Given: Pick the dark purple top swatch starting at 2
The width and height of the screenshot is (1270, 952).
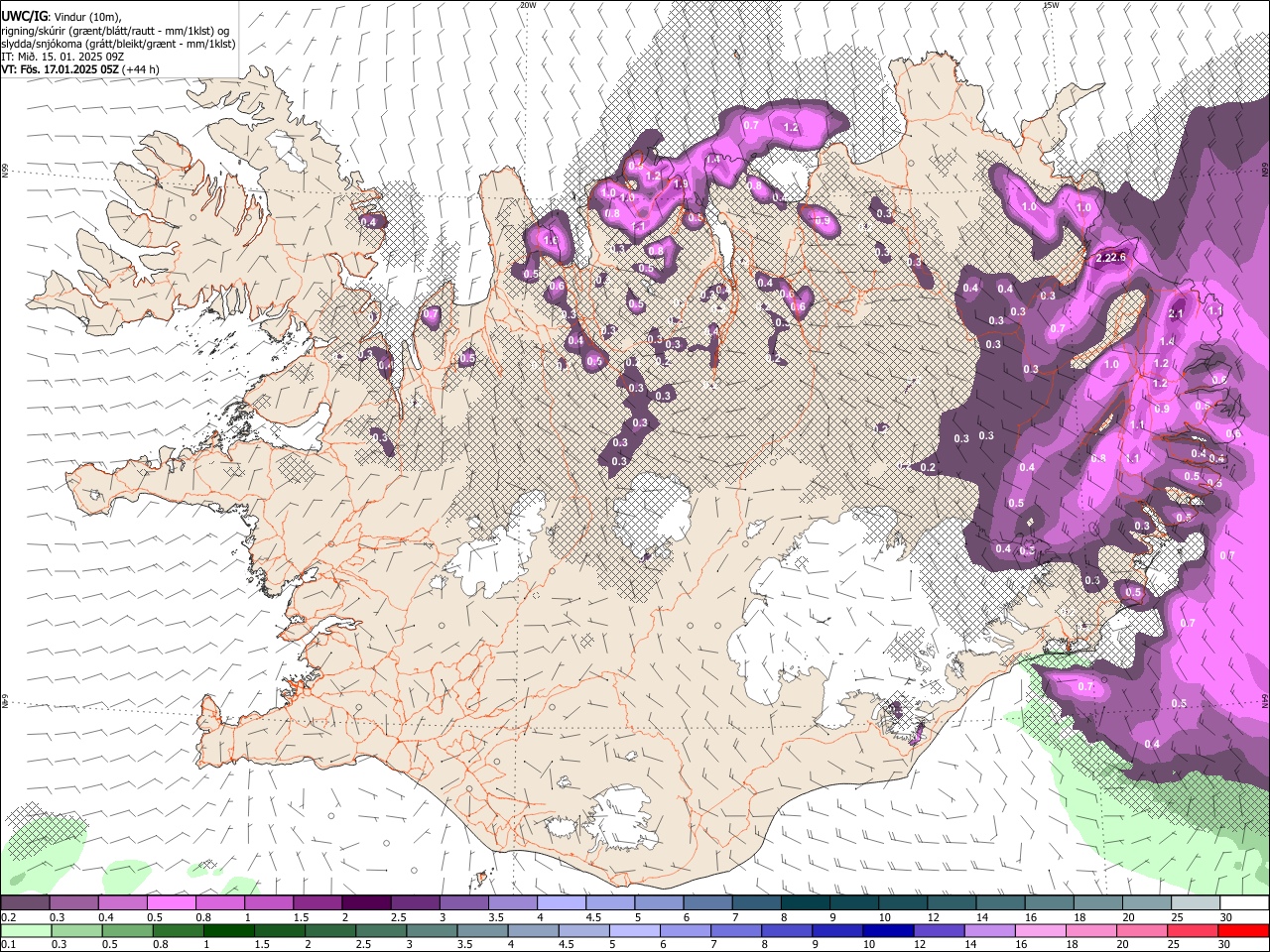Looking at the screenshot, I should 365,903.
